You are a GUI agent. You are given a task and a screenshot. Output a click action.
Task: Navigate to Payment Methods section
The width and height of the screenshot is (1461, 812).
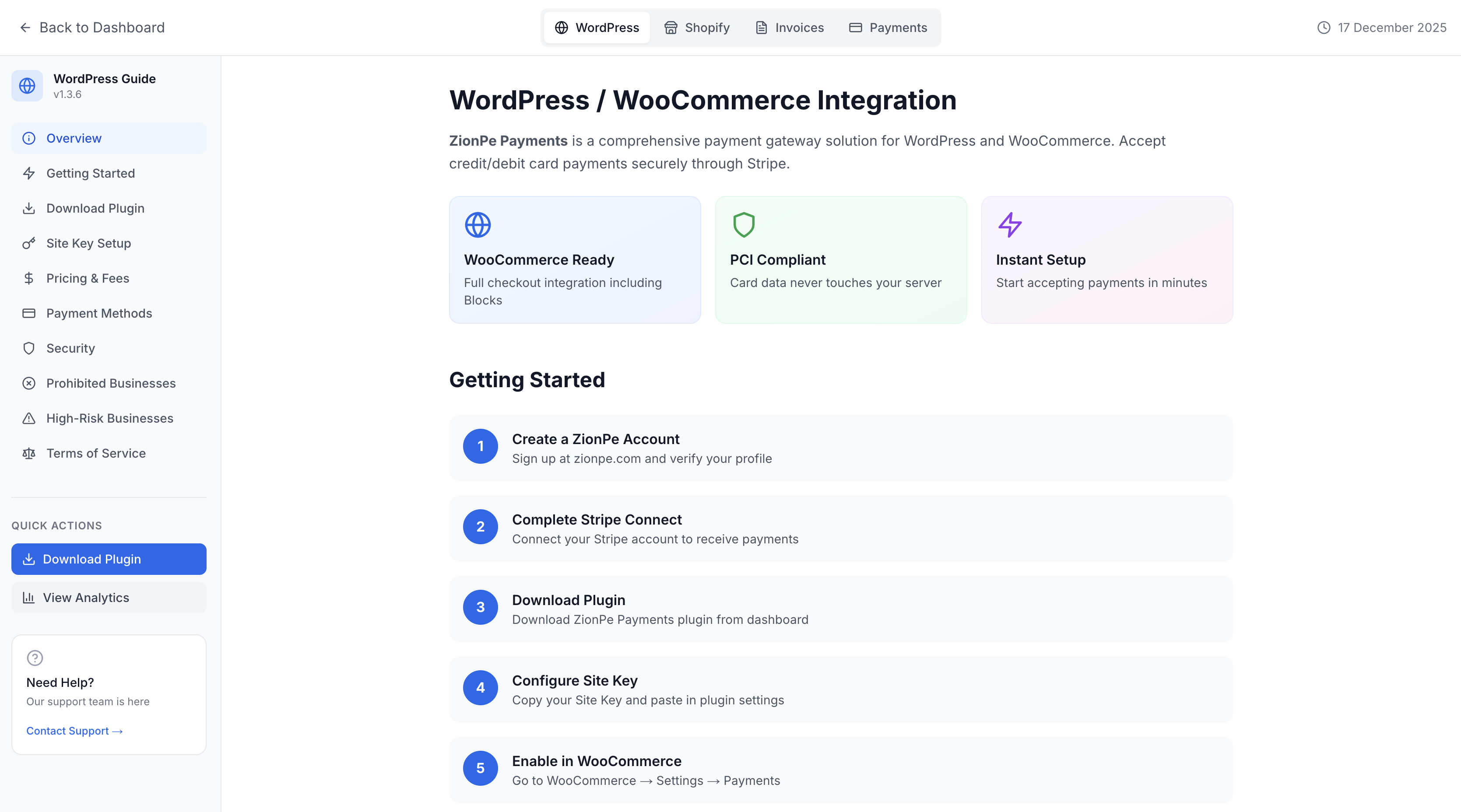coord(98,314)
